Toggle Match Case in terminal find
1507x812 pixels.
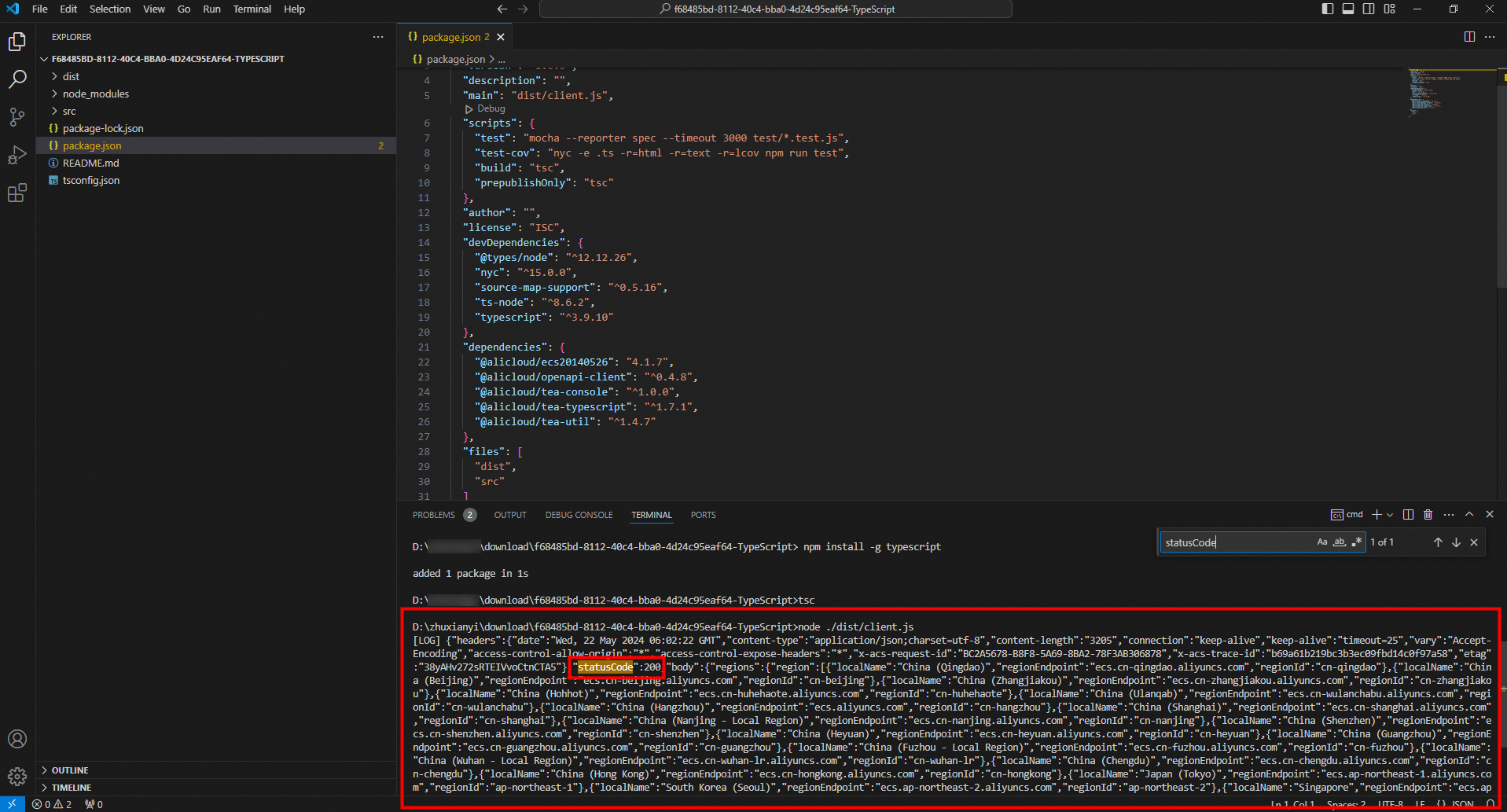coord(1322,542)
